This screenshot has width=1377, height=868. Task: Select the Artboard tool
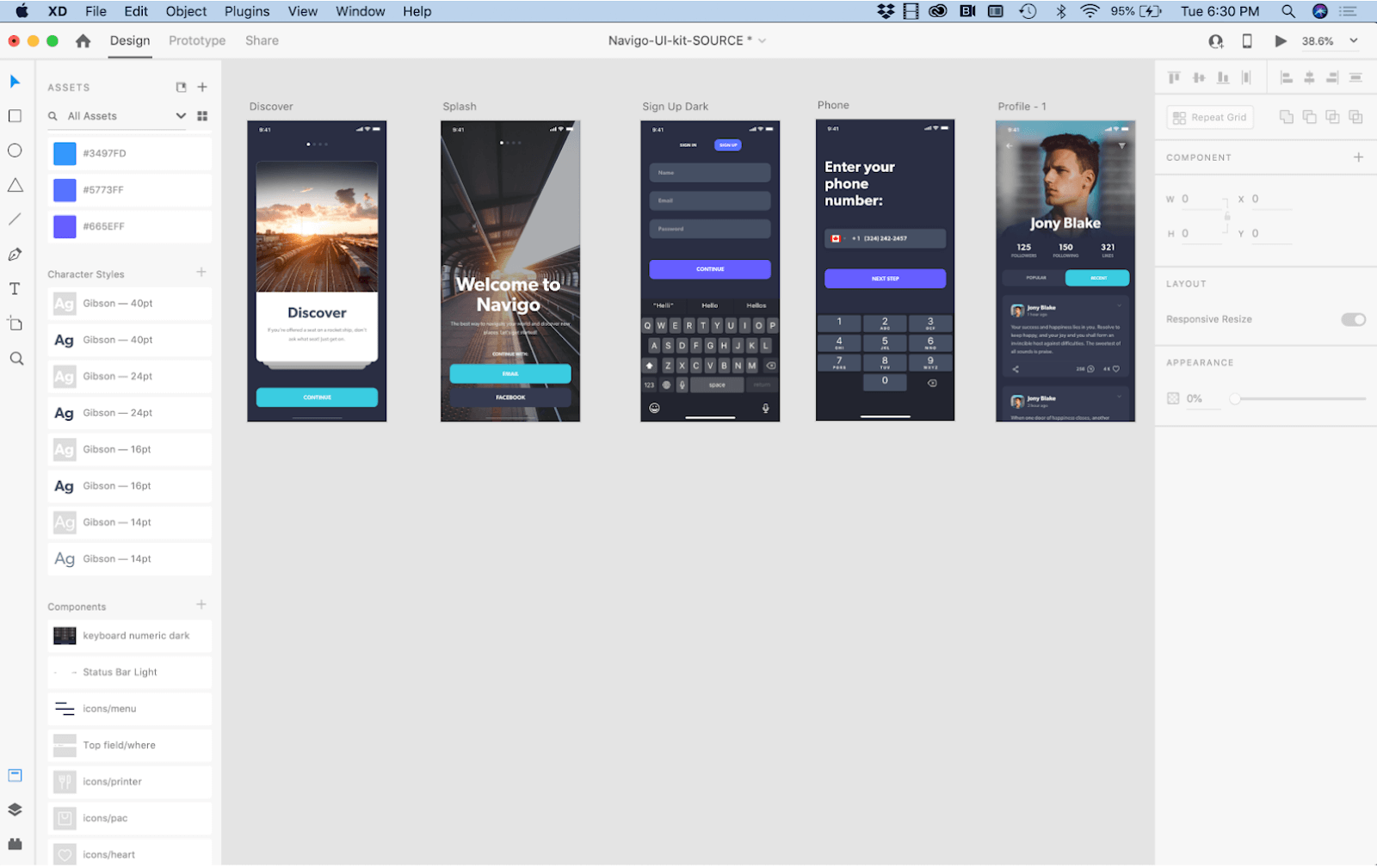point(15,323)
